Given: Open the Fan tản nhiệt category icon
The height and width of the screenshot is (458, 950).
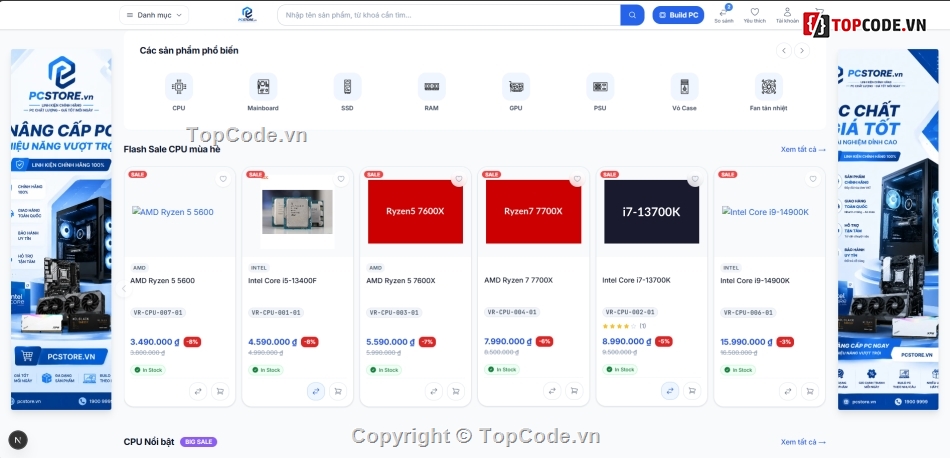Looking at the screenshot, I should (x=768, y=87).
